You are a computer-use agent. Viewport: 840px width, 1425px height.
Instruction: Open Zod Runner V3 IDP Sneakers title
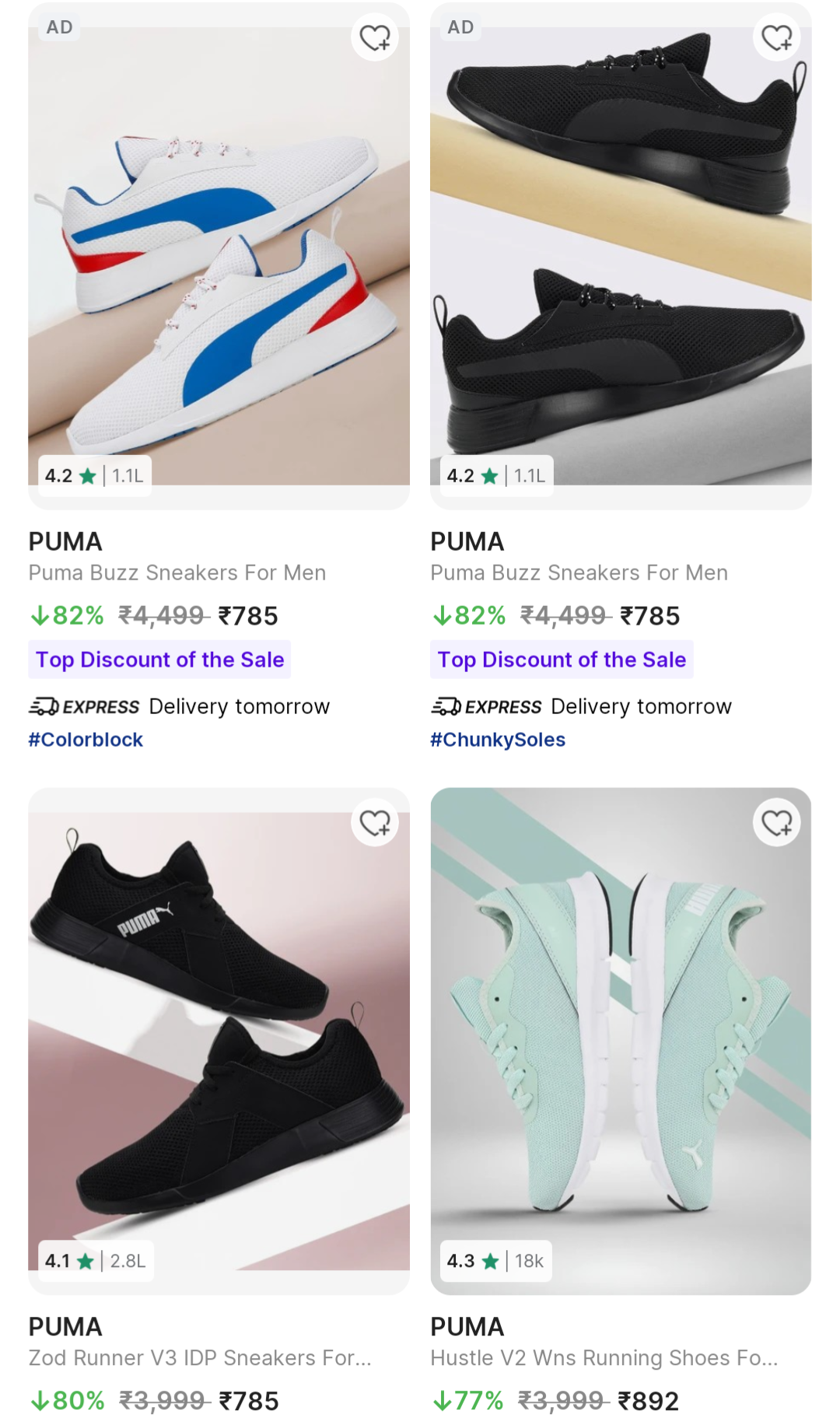pos(200,1358)
